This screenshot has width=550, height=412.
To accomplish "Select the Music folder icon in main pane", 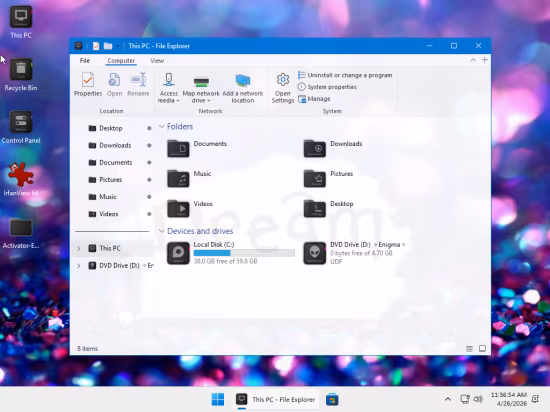I will tap(178, 178).
